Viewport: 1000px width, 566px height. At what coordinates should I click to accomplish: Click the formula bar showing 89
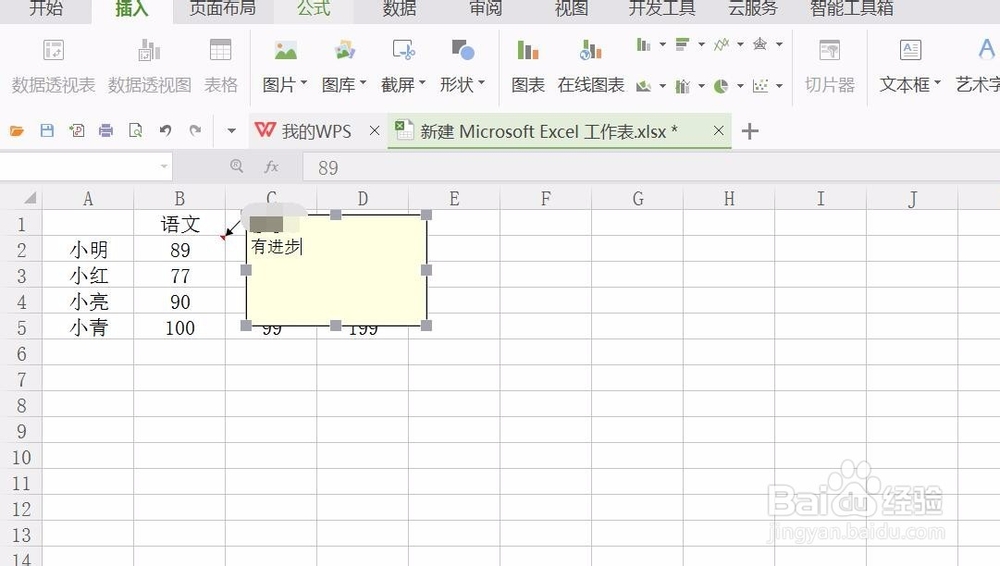tap(651, 167)
